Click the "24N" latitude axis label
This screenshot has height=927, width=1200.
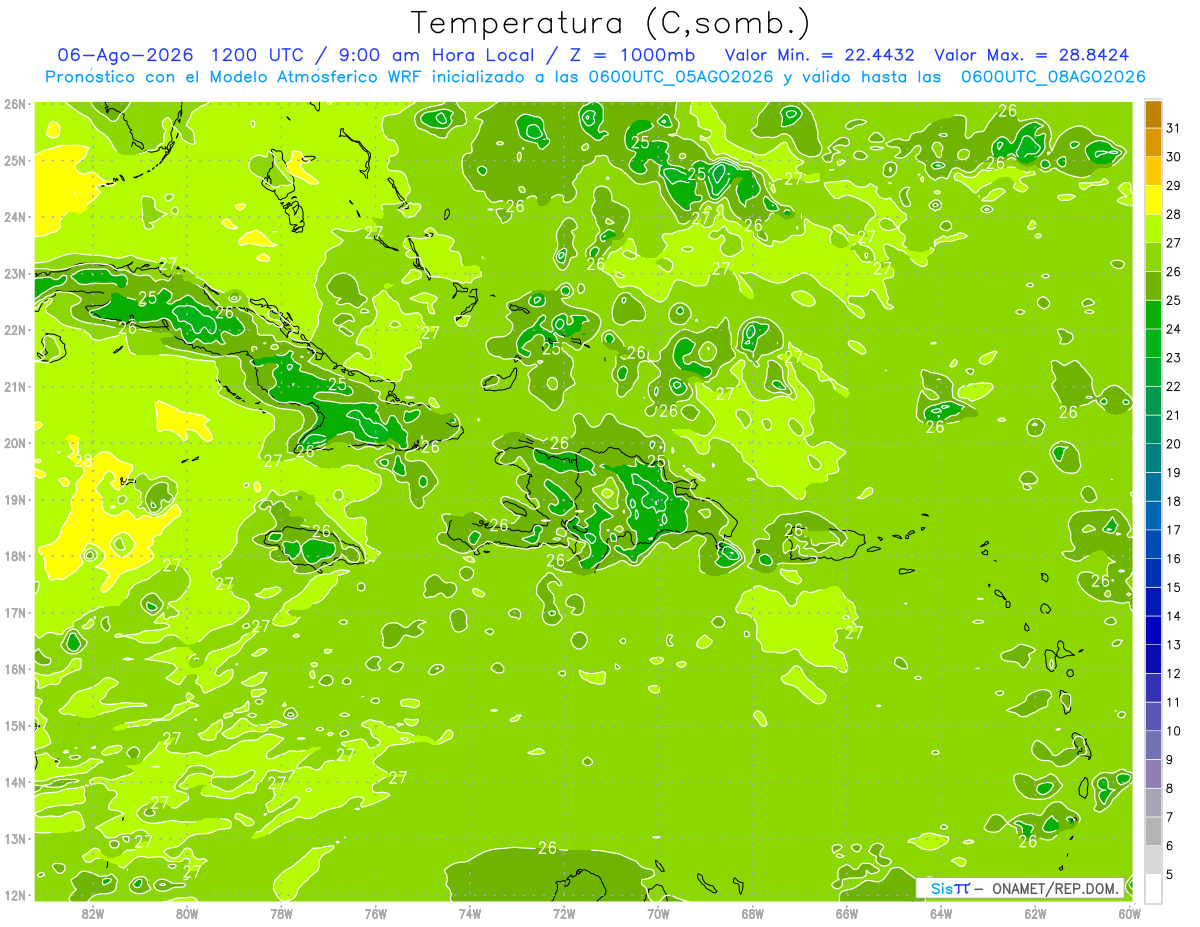14,216
